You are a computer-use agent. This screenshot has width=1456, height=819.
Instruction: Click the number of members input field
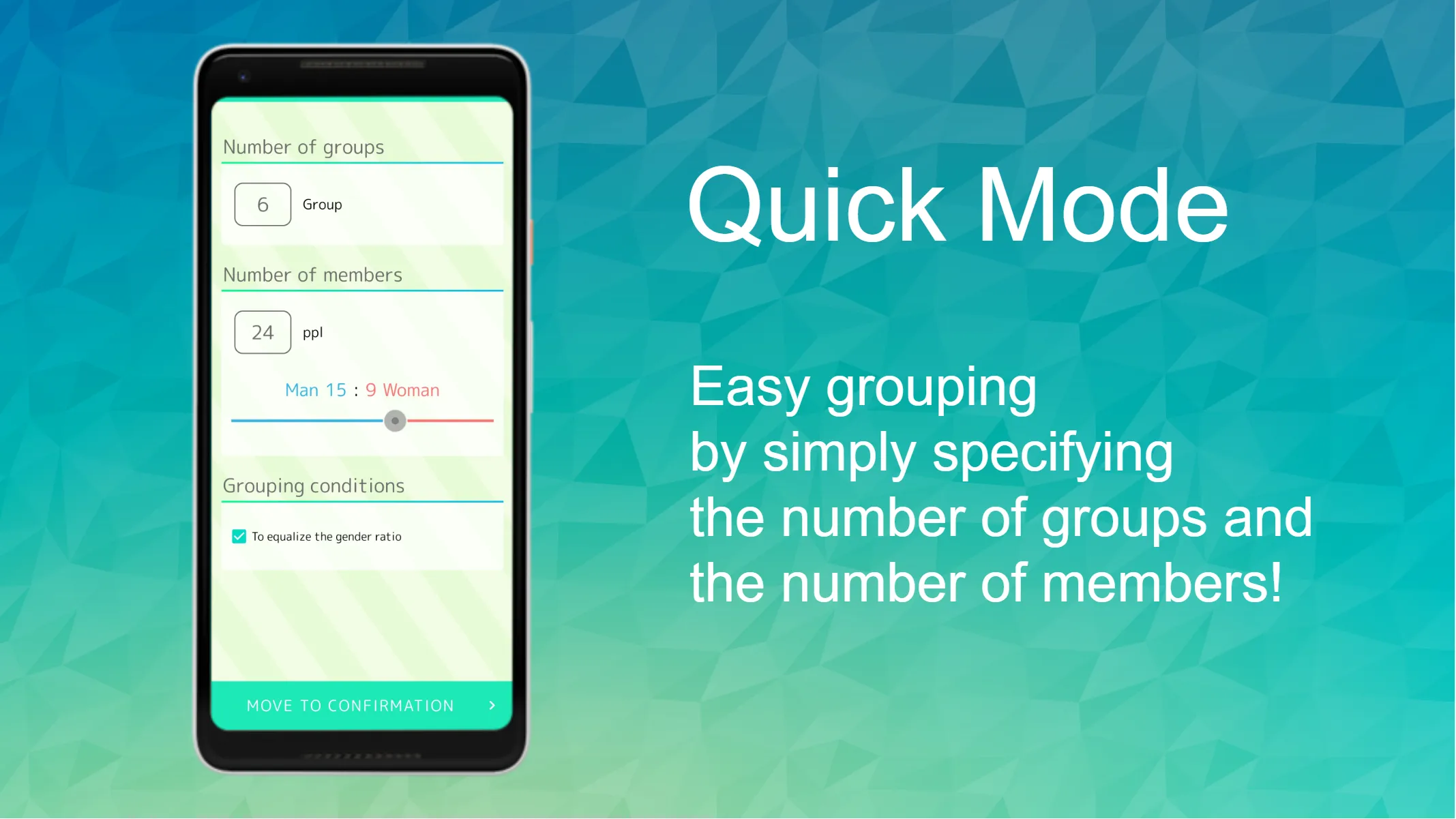click(263, 331)
